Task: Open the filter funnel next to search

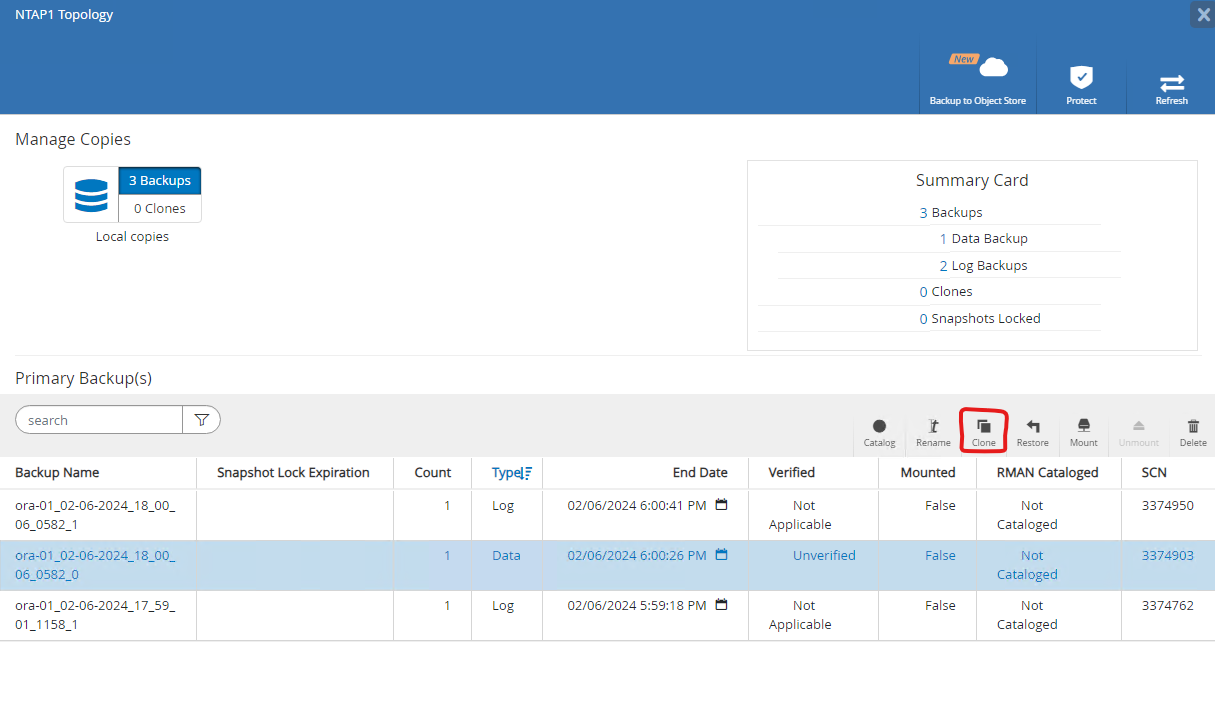Action: point(201,420)
